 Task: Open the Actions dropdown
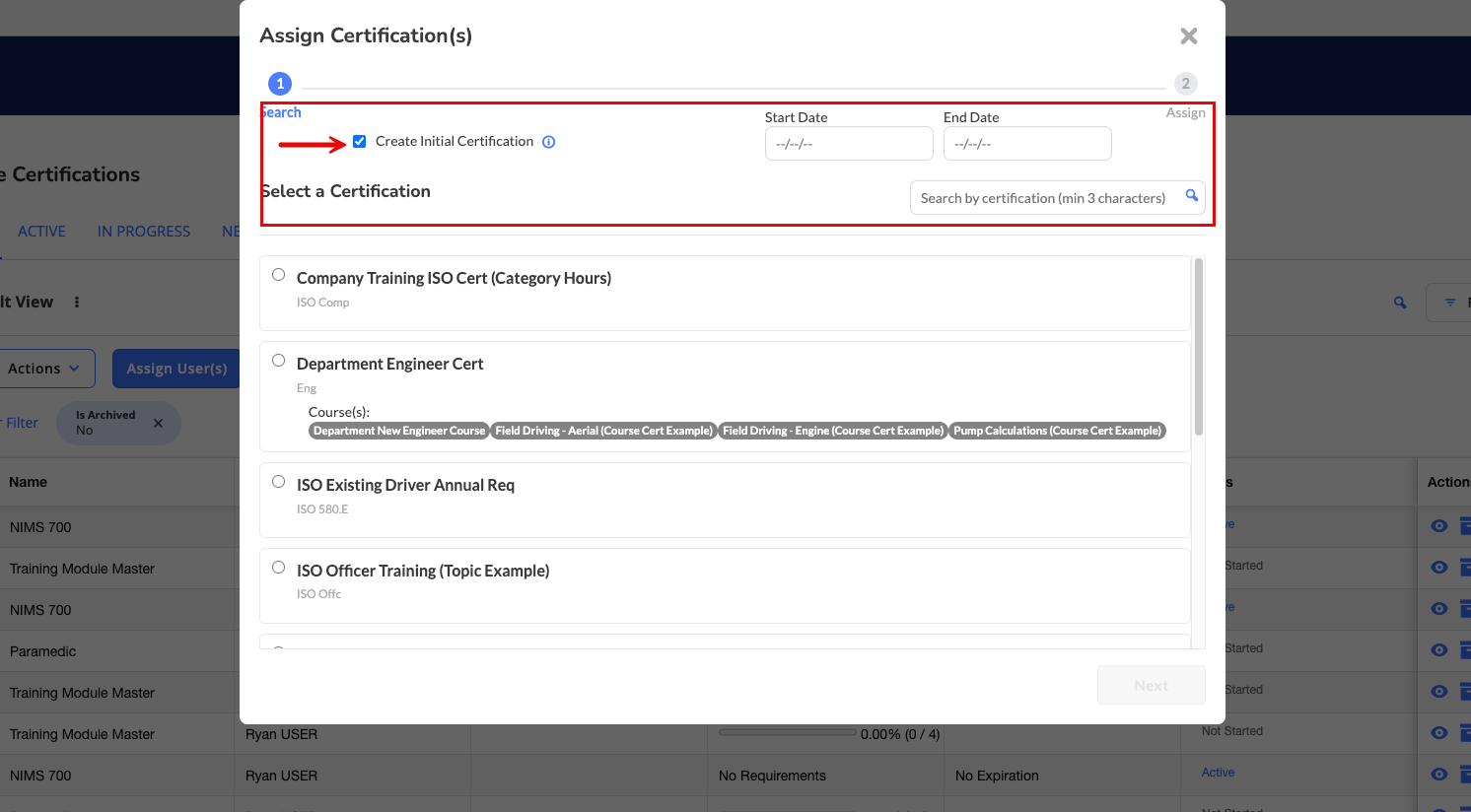point(45,369)
